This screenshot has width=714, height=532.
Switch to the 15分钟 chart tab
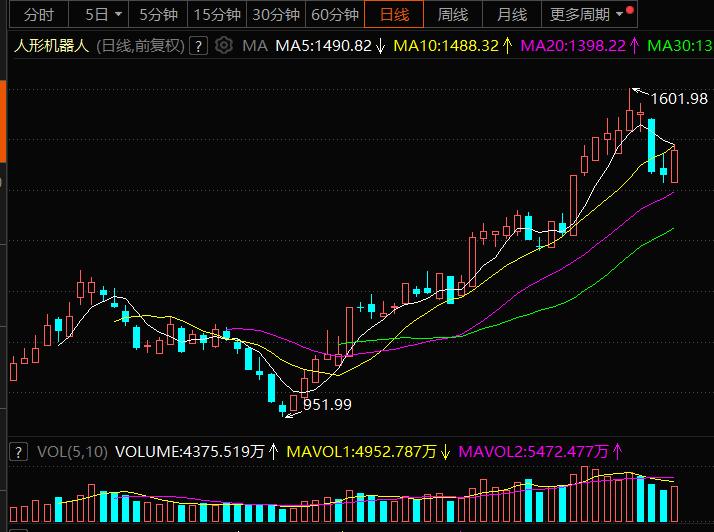click(x=217, y=15)
